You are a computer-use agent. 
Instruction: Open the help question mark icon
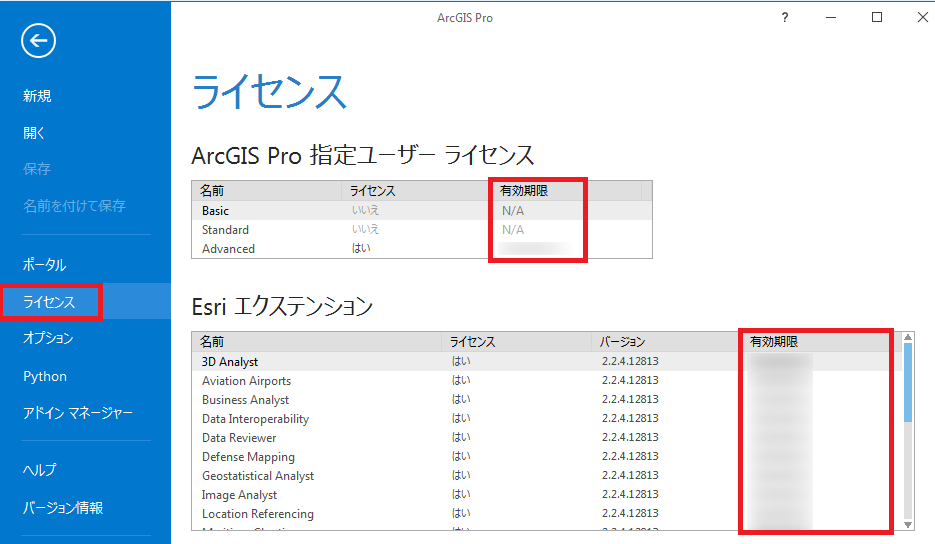coord(785,17)
